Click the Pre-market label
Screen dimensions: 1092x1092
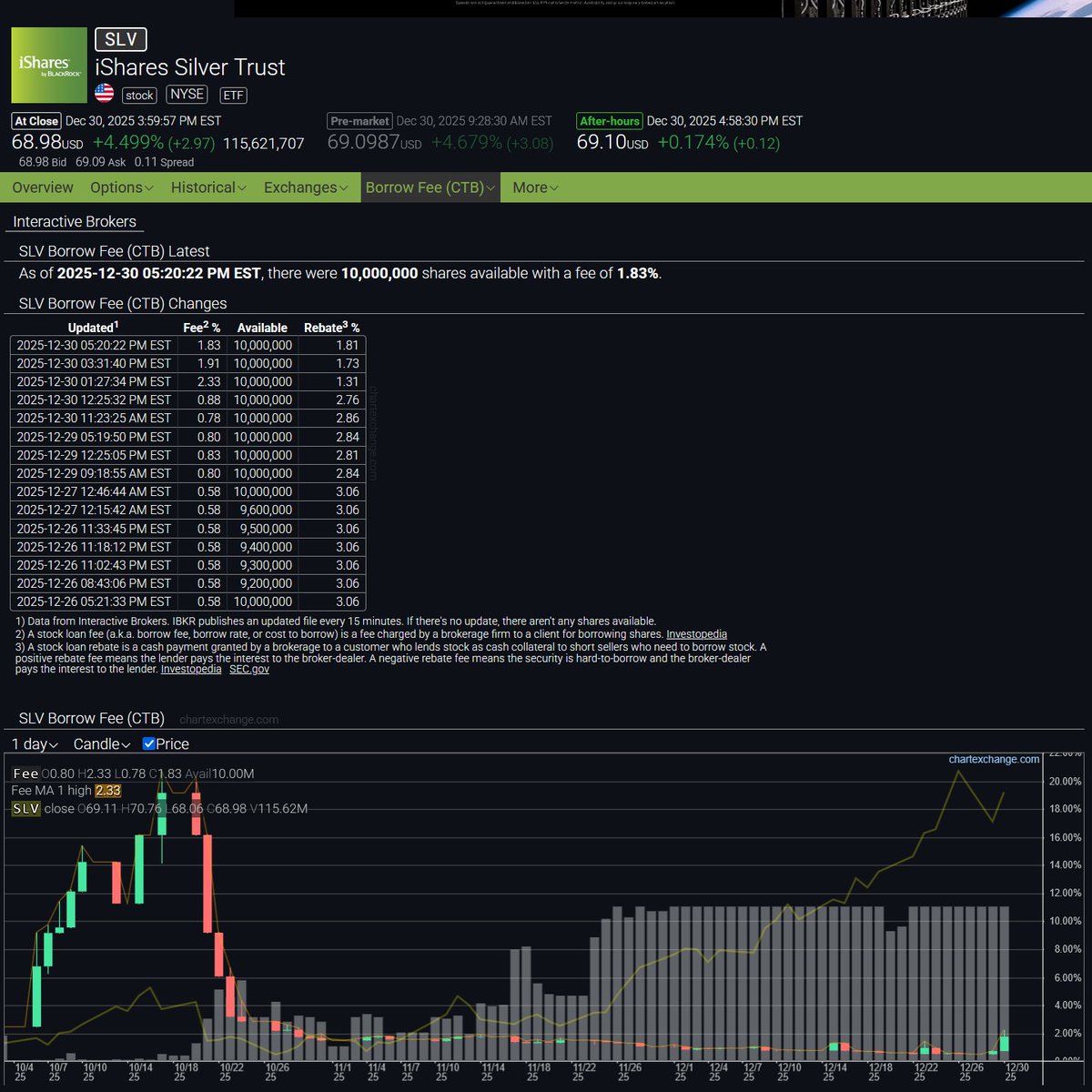pos(360,121)
